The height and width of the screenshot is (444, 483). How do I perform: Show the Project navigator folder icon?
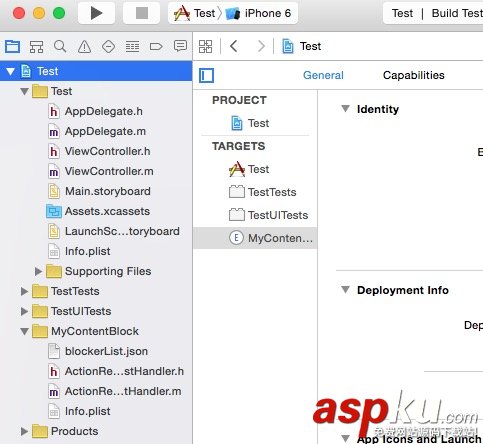point(12,46)
